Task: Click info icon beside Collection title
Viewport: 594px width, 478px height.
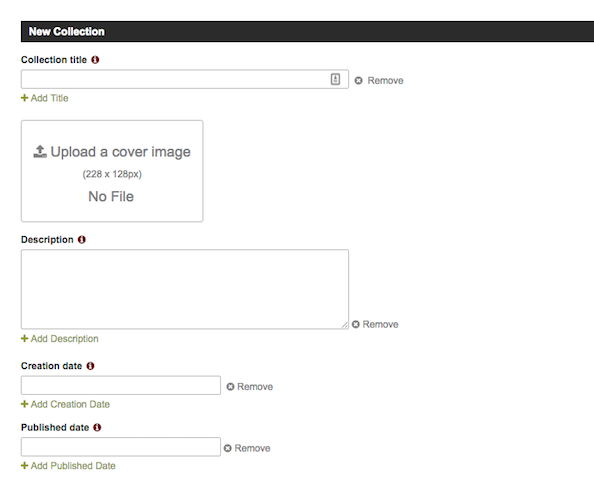Action: pos(95,60)
